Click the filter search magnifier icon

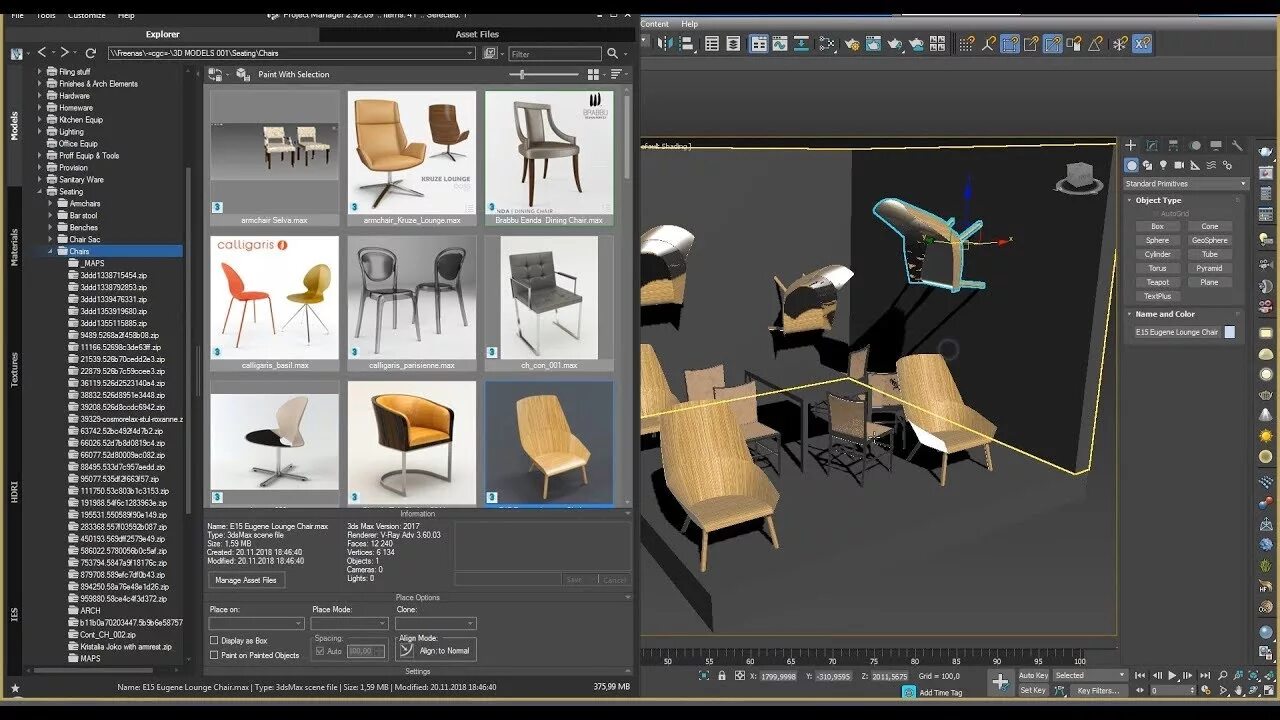point(612,53)
